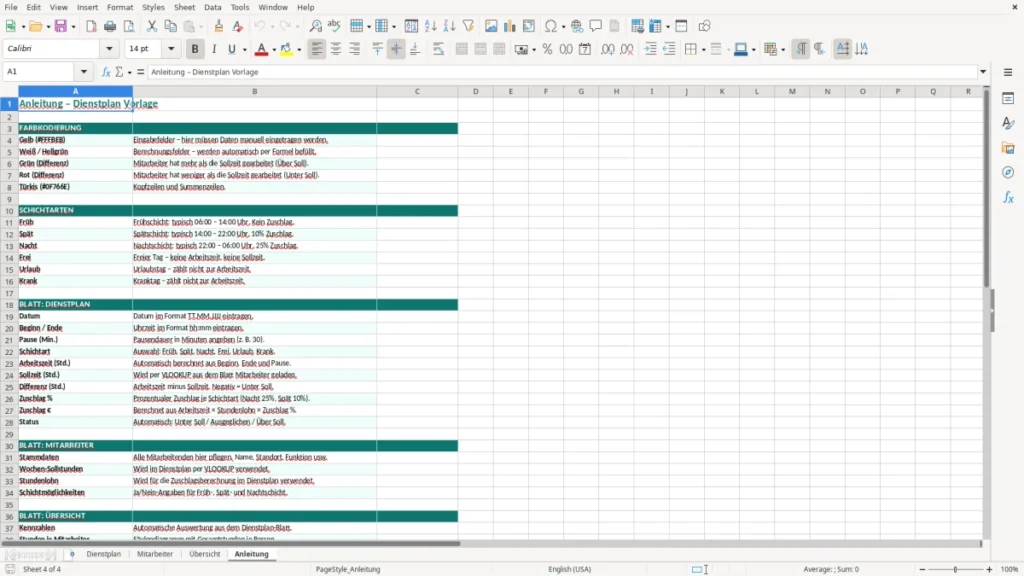The width and height of the screenshot is (1024, 576).
Task: Open borders dropdown arrow
Action: pyautogui.click(x=703, y=50)
